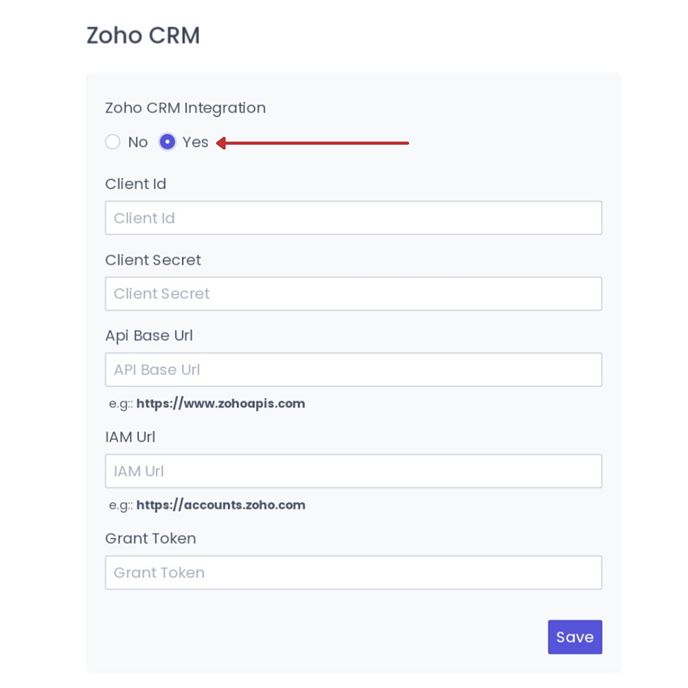The width and height of the screenshot is (688, 688).
Task: Click the "Grant Token" field label
Action: coord(150,538)
